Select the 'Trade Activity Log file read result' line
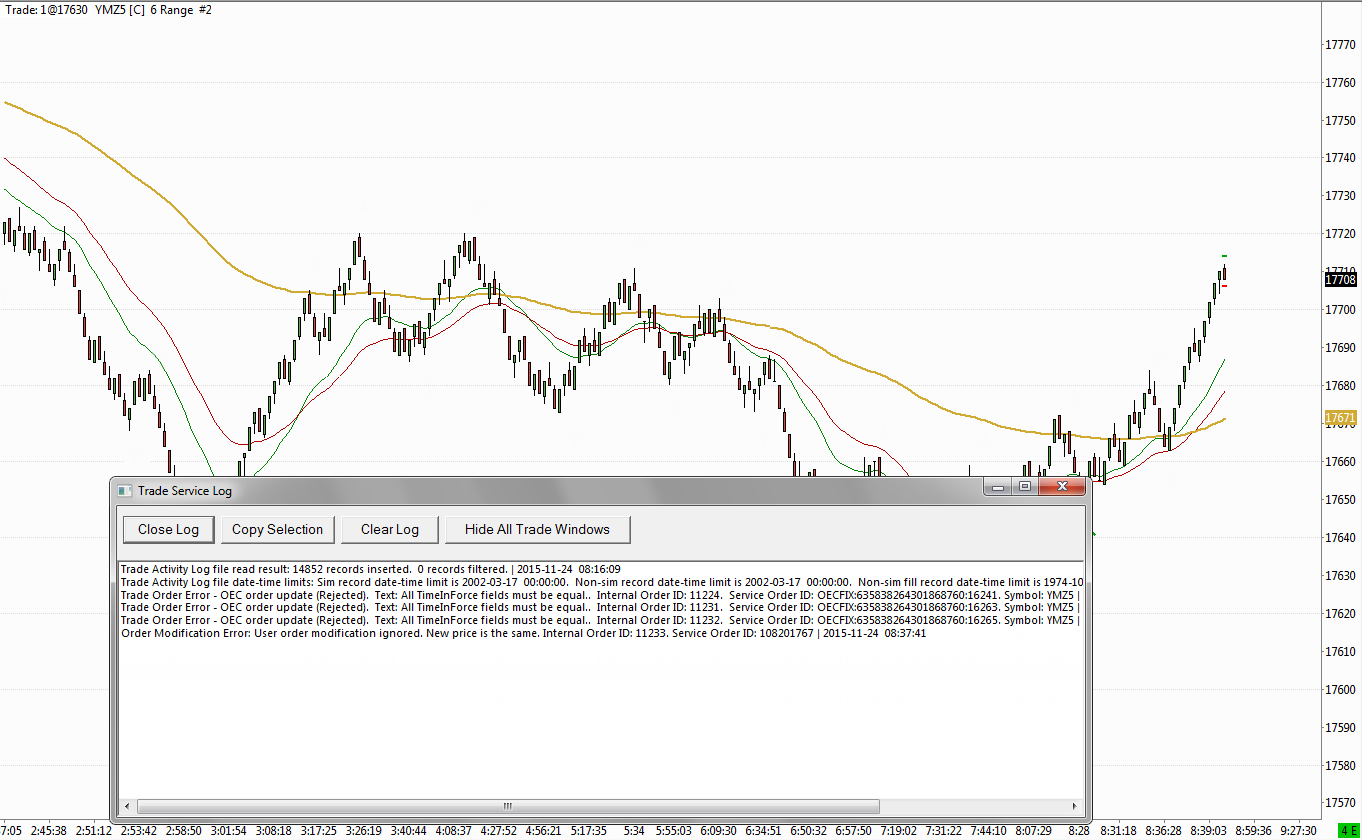This screenshot has height=840, width=1362. pos(370,569)
